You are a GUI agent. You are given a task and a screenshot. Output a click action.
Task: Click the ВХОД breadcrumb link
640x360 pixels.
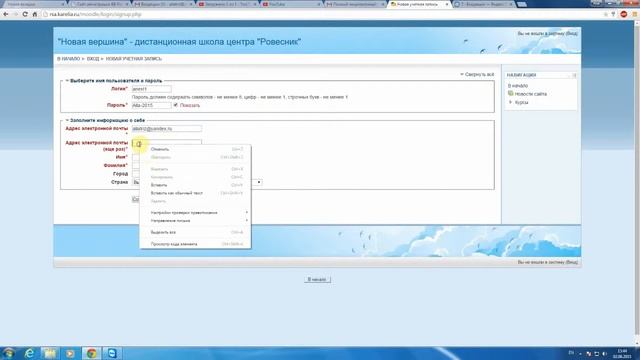point(93,59)
